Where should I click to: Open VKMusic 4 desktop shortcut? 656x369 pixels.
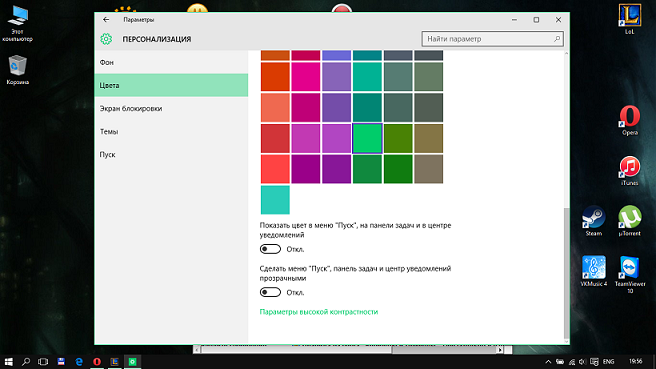(594, 271)
